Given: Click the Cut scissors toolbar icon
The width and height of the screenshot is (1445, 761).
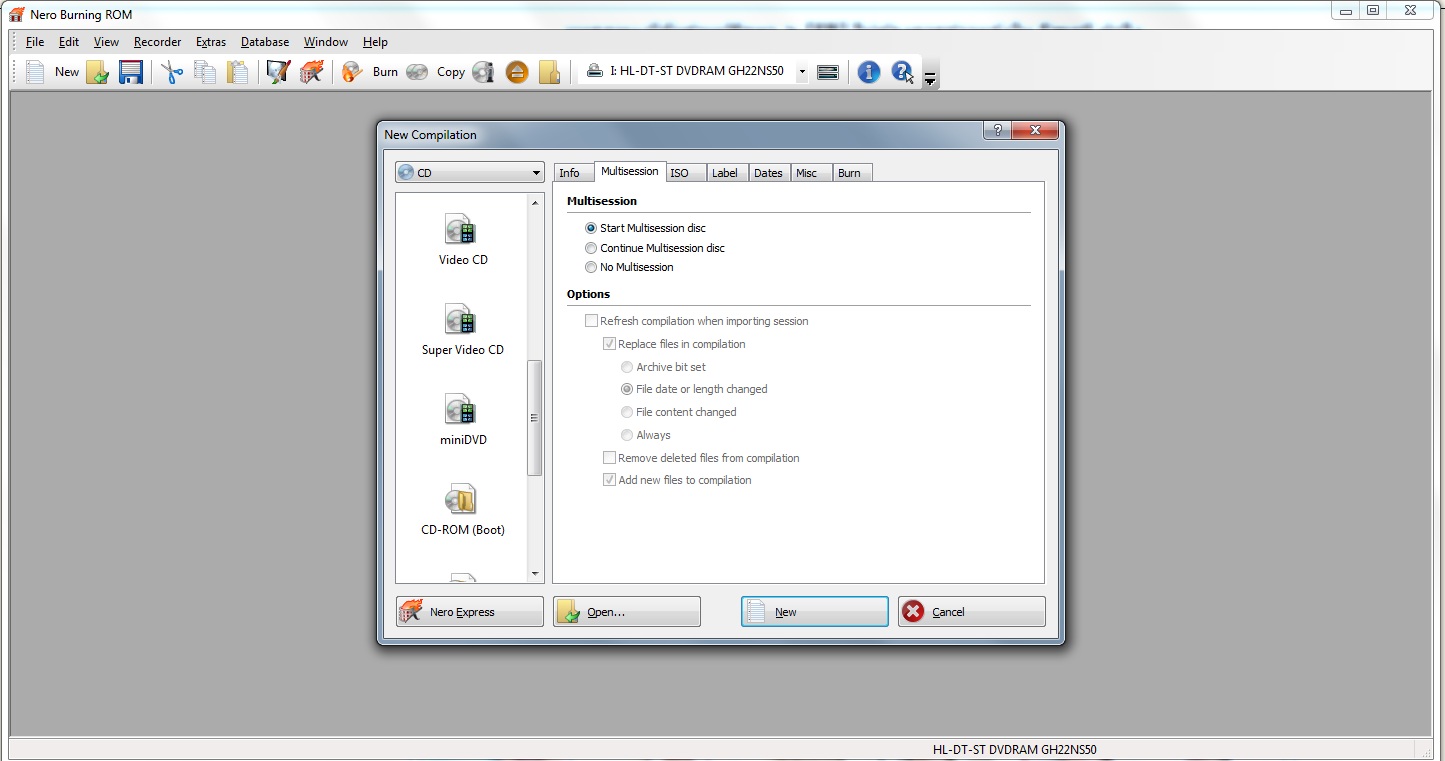Looking at the screenshot, I should pos(172,72).
